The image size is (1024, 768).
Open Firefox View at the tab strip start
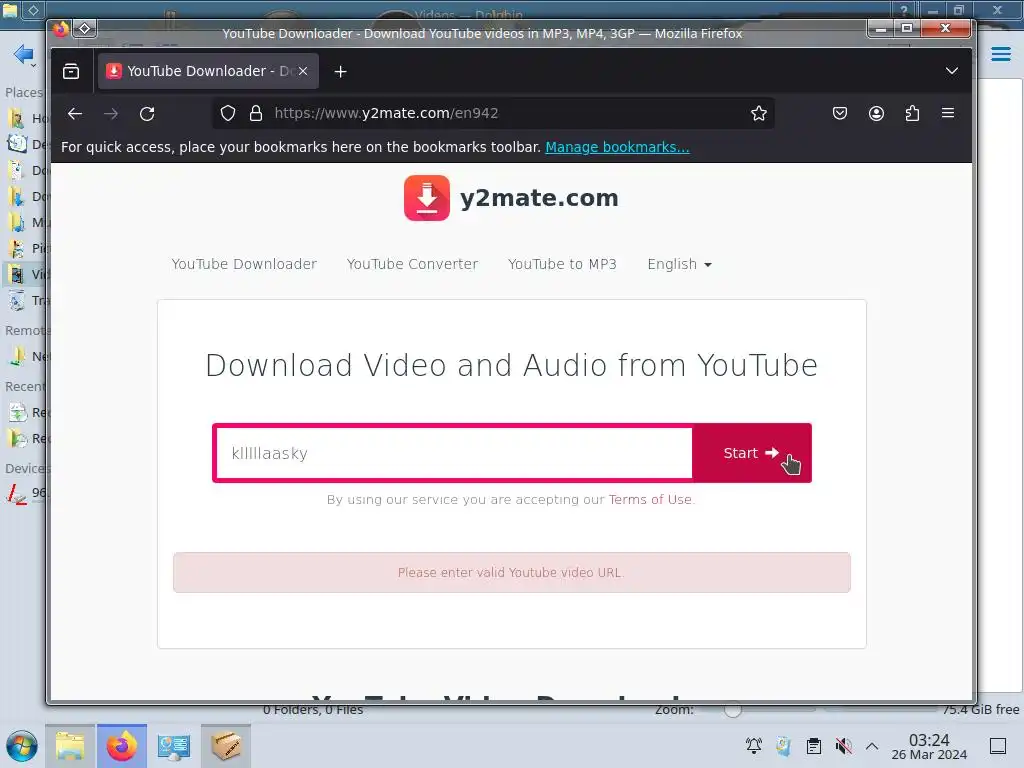pos(71,71)
